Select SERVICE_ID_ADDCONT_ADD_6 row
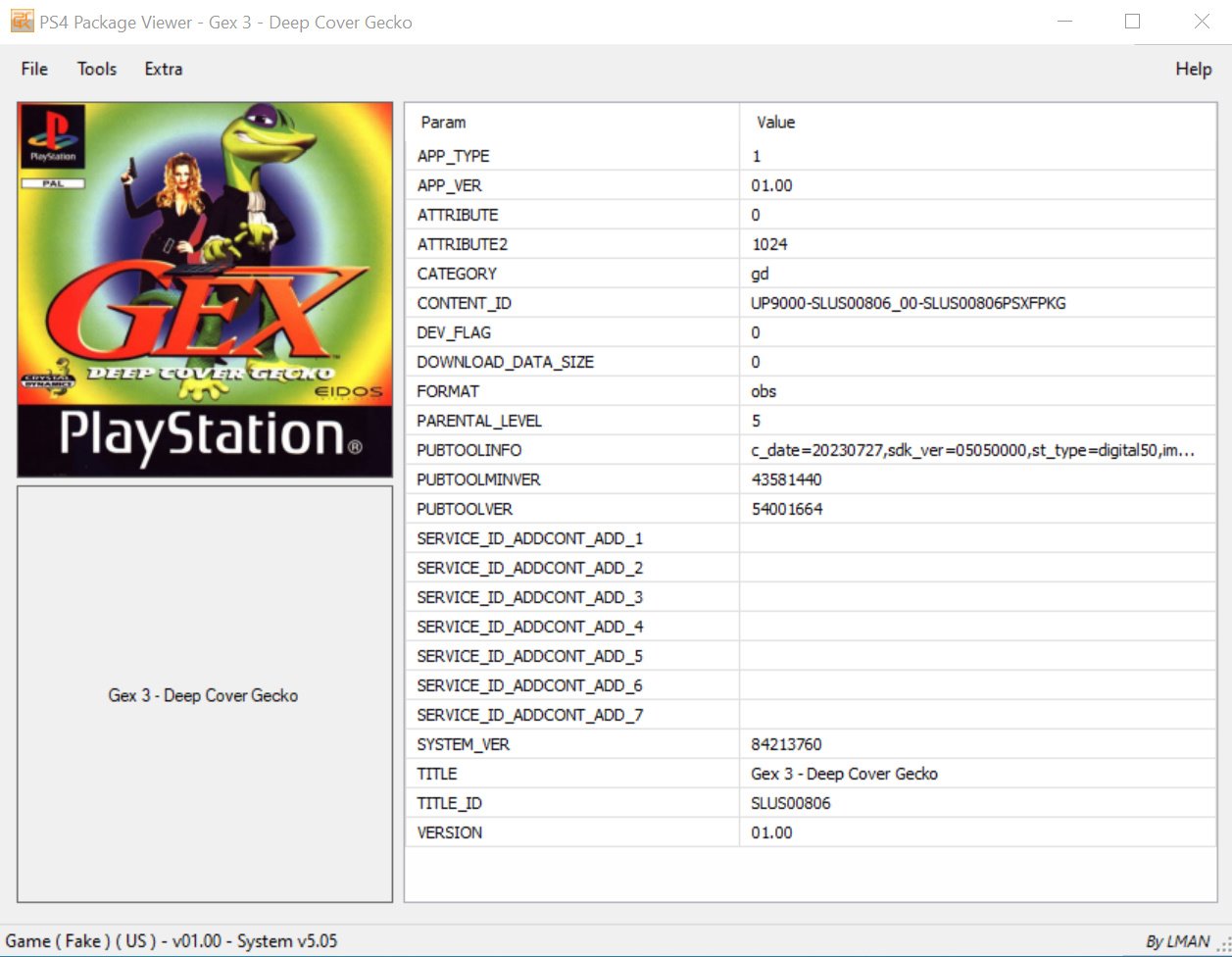This screenshot has height=957, width=1232. point(811,685)
